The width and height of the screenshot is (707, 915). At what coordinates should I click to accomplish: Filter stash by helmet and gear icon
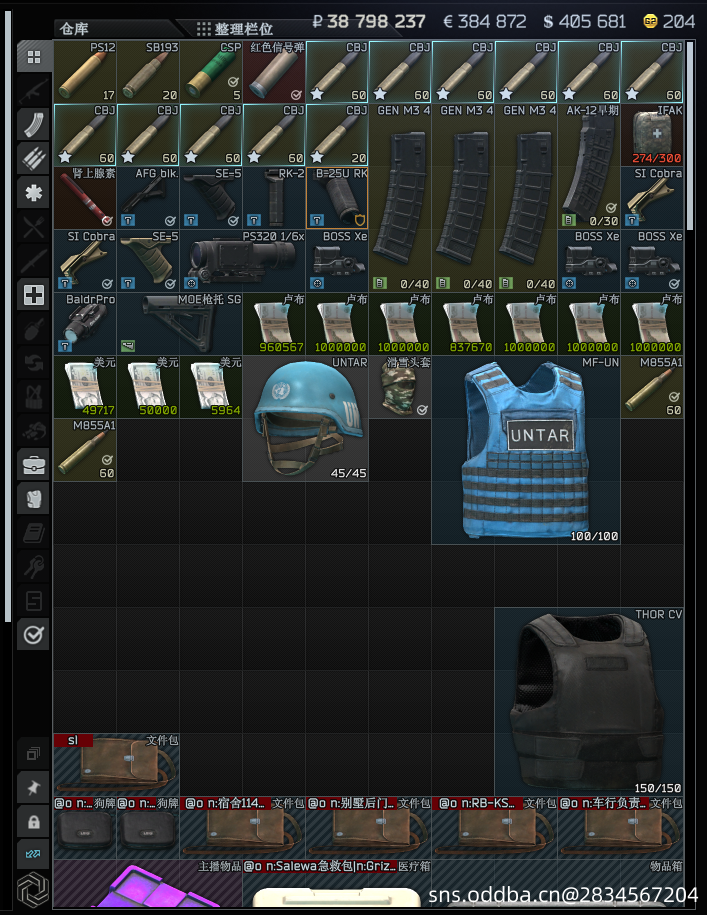(34, 431)
